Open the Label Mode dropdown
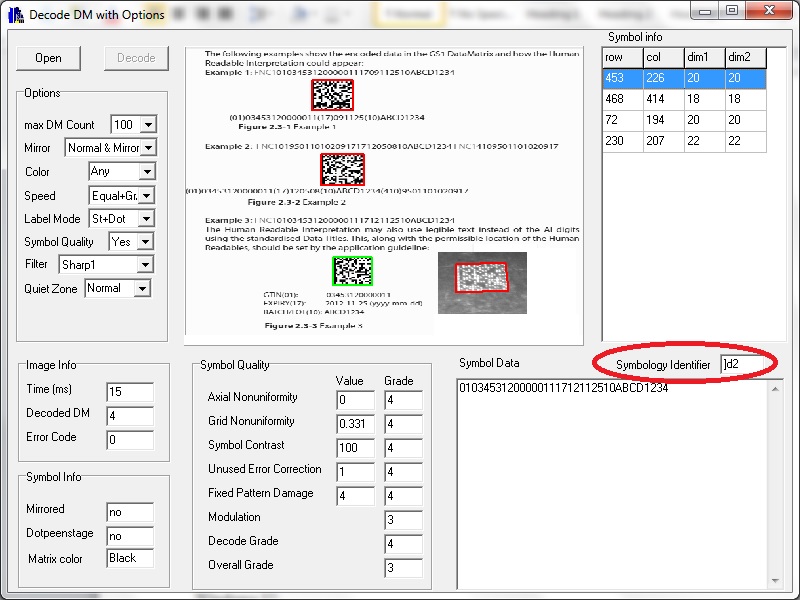 click(x=146, y=219)
